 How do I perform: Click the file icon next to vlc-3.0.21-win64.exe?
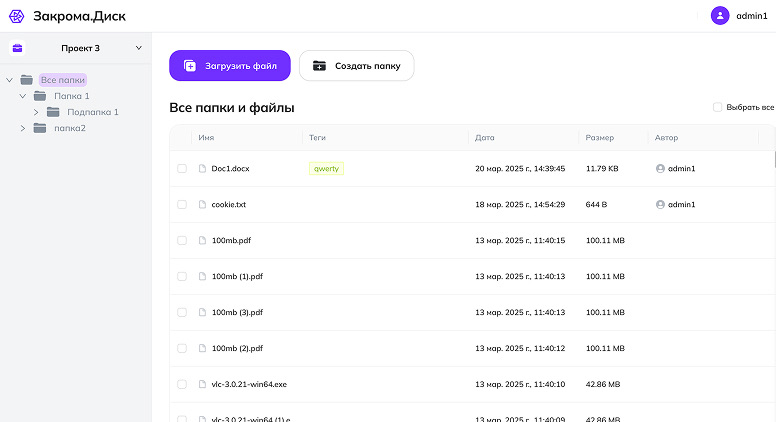click(202, 384)
